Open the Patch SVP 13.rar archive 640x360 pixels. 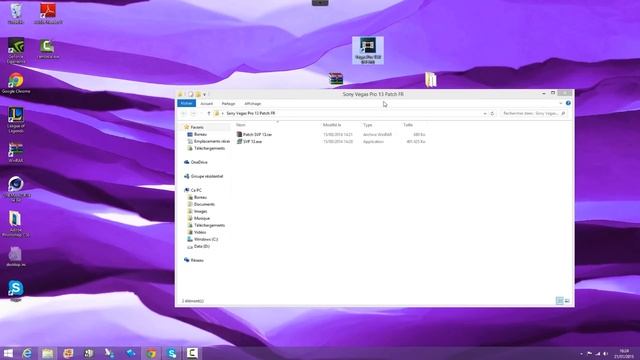pyautogui.click(x=254, y=134)
